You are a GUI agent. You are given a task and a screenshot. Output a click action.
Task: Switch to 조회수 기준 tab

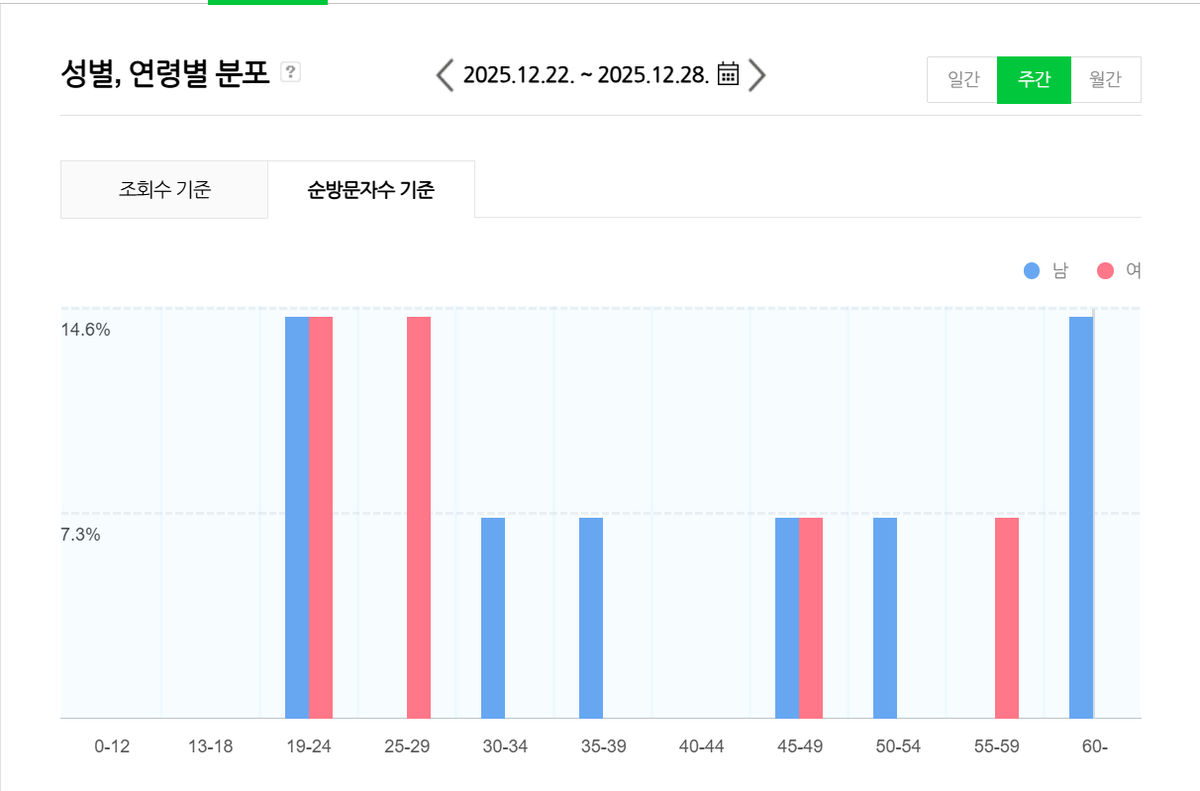164,188
